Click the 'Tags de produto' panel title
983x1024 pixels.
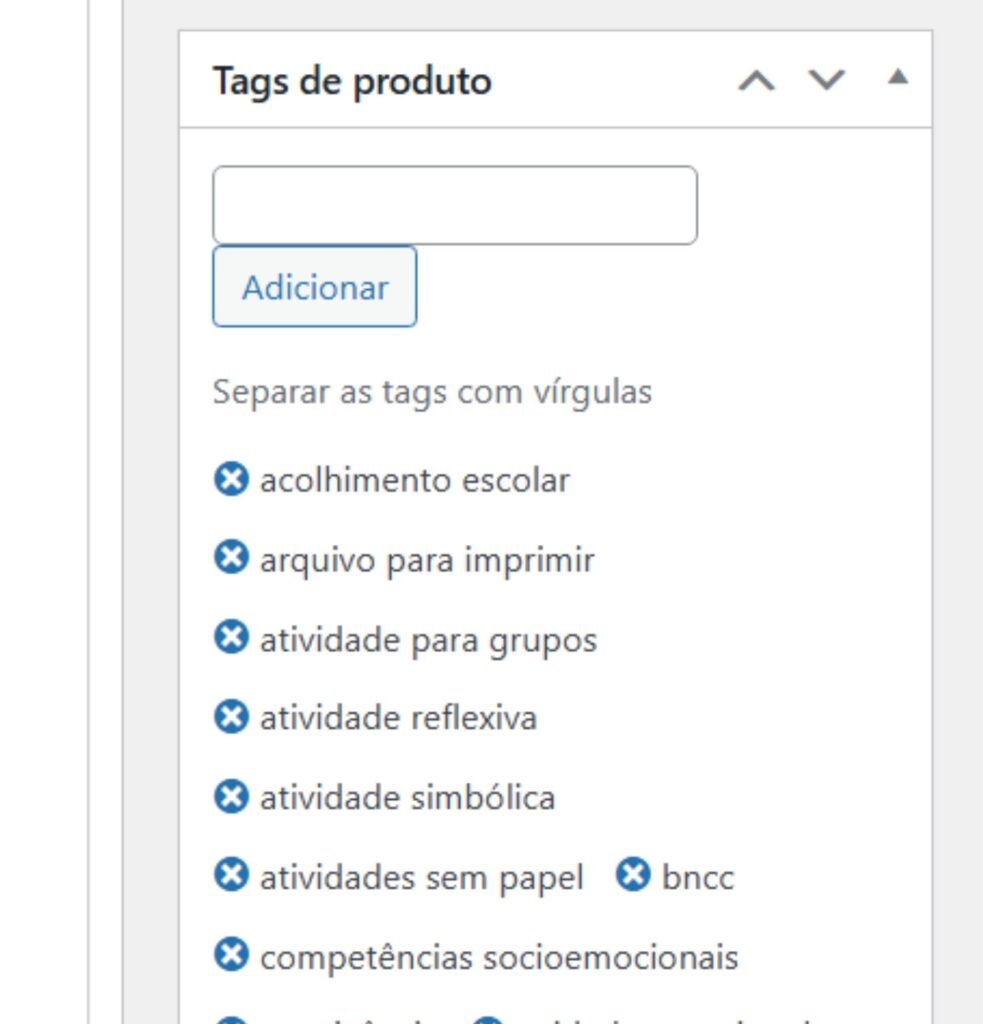pyautogui.click(x=352, y=81)
